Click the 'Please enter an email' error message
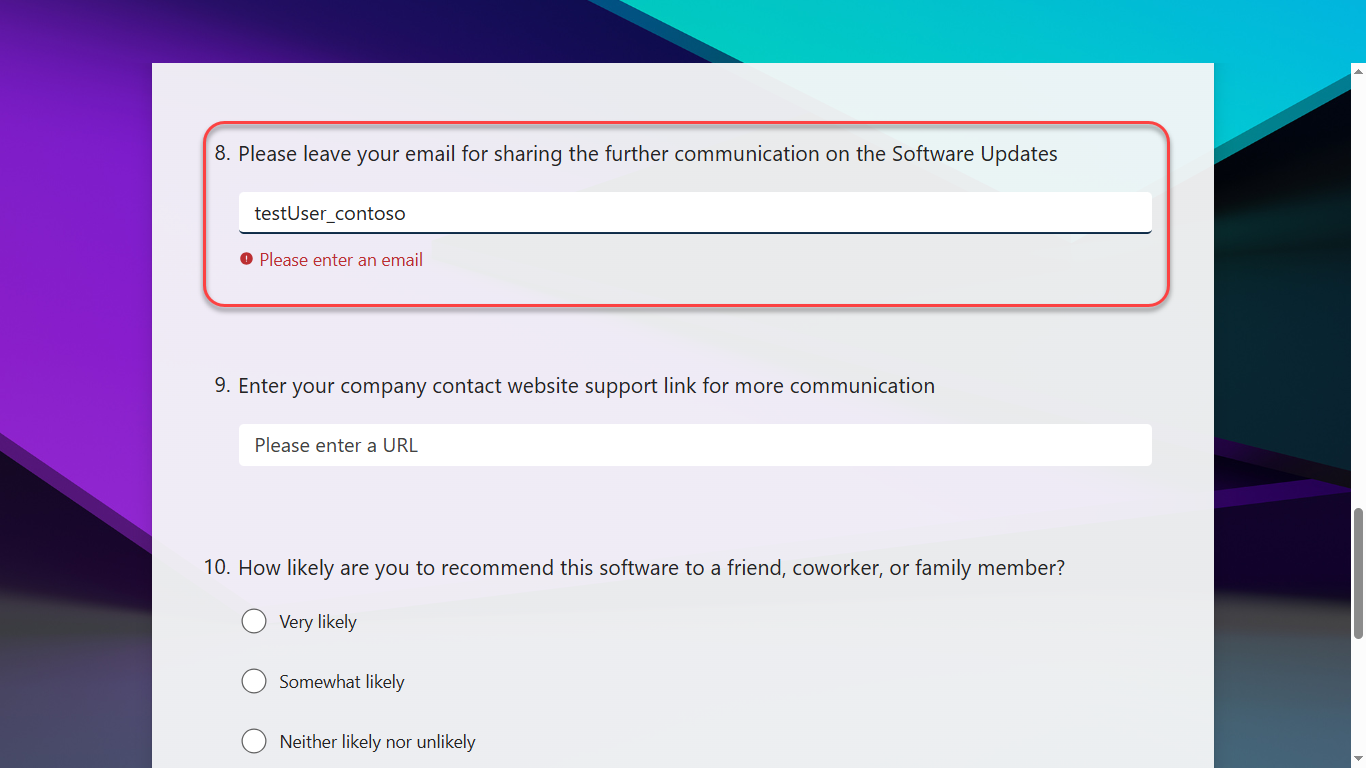This screenshot has width=1366, height=768. (x=341, y=260)
